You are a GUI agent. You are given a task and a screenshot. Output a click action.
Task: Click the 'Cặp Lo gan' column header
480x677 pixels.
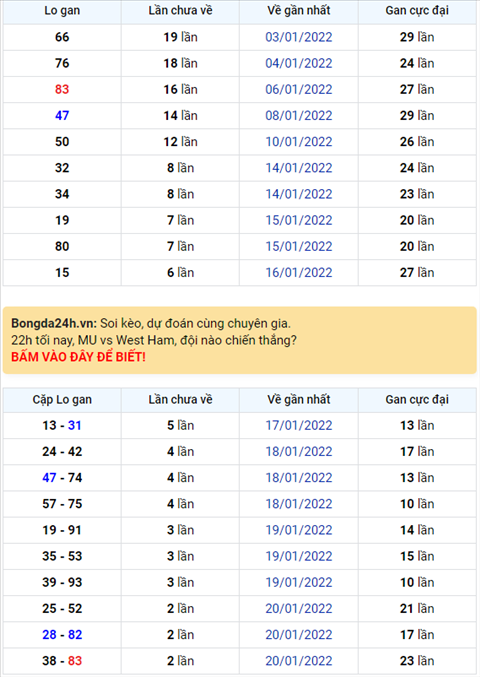pos(62,400)
